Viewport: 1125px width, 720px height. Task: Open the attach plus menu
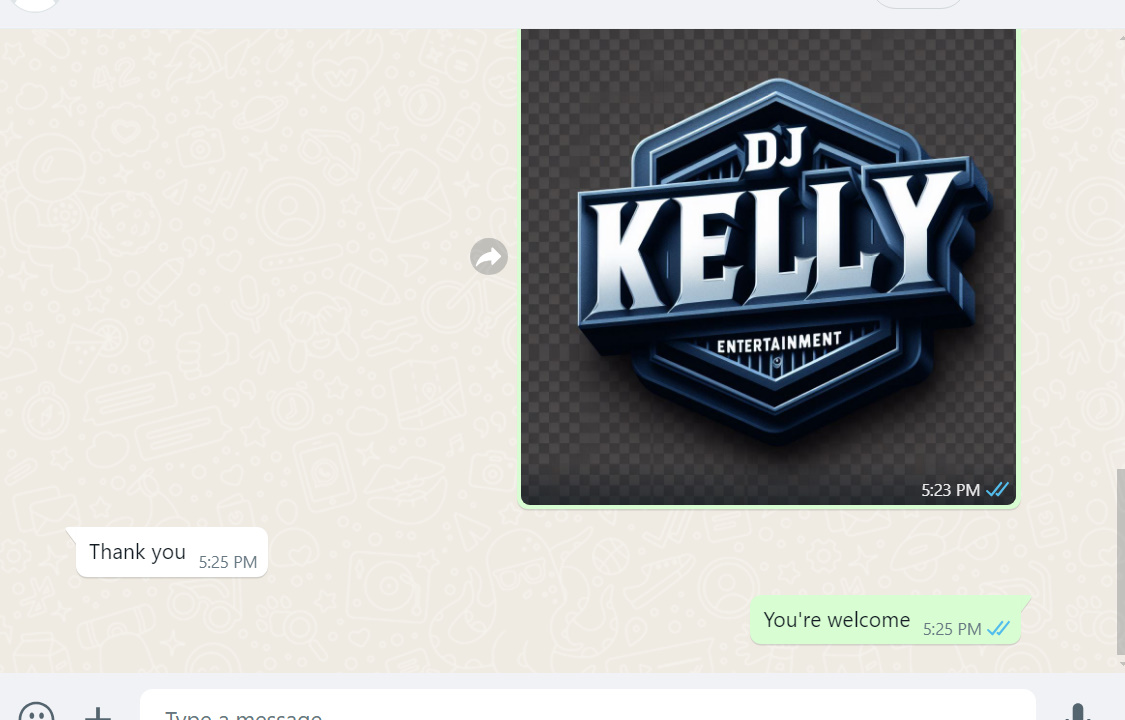point(98,714)
